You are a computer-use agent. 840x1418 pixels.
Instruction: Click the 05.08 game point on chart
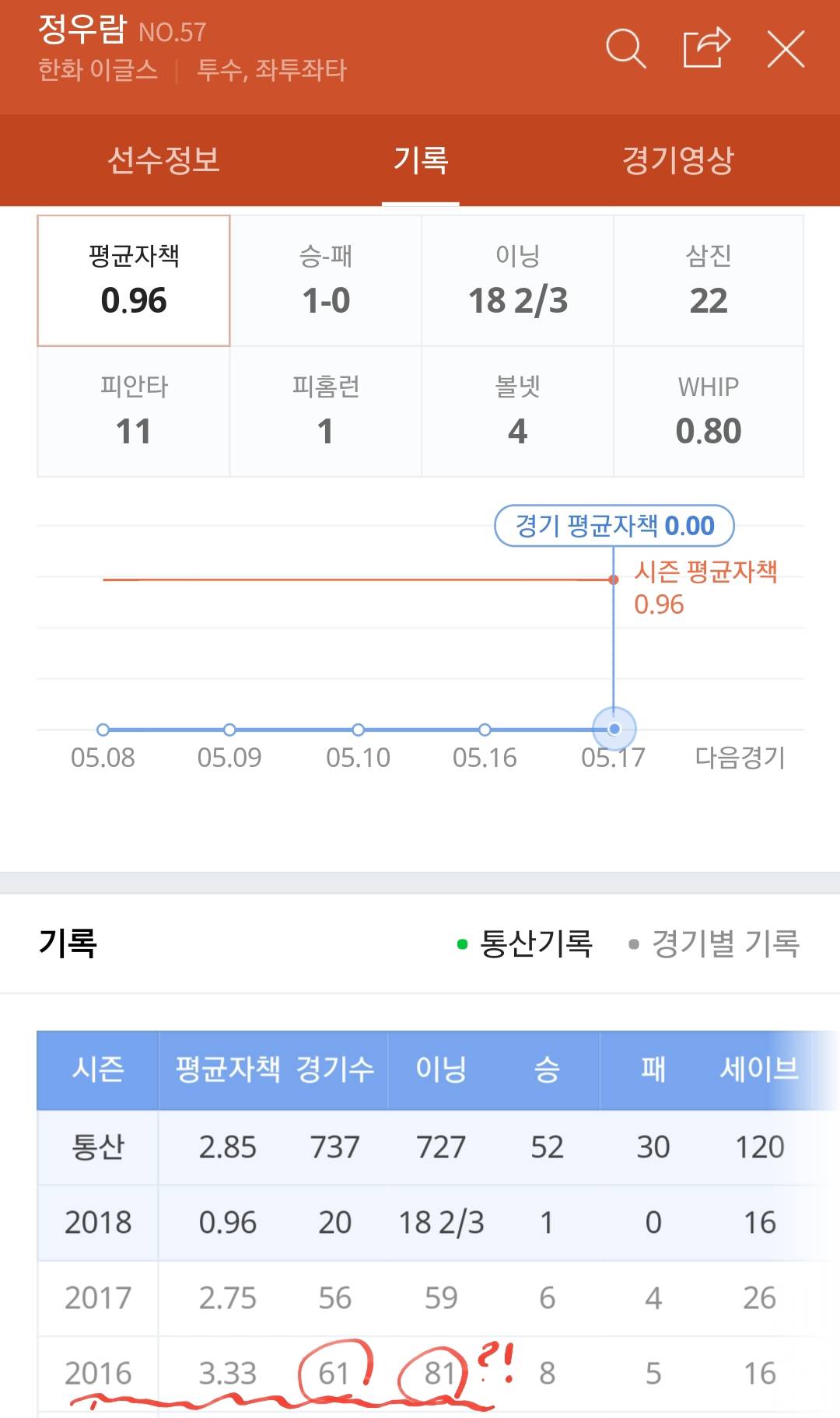pos(103,730)
